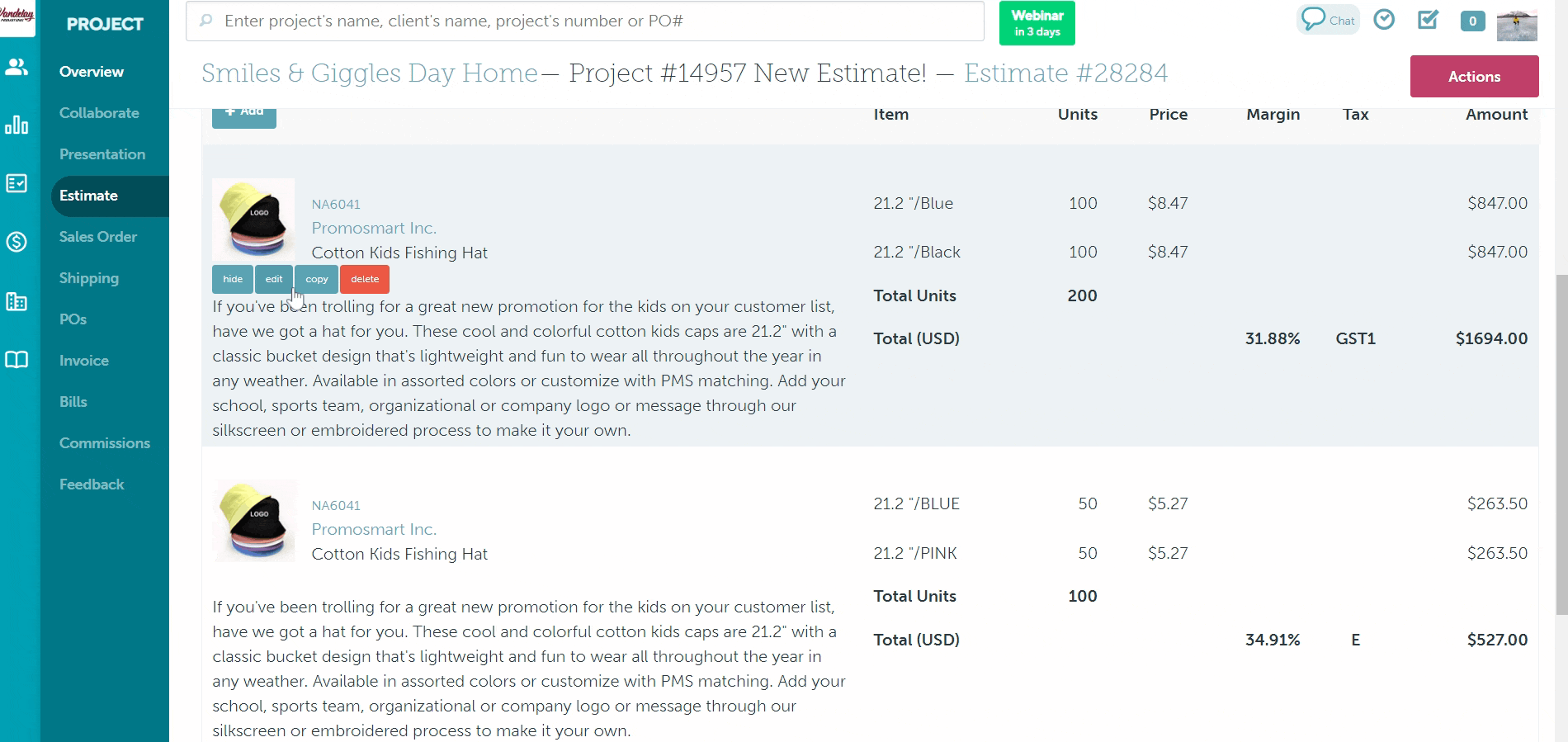Click the second NA6041 product code

(336, 505)
